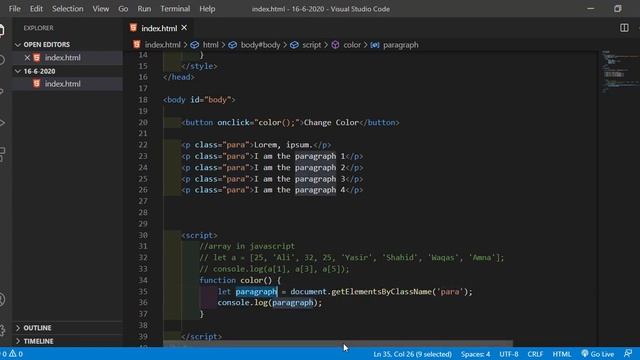Click the Go Live broadcast icon

585,353
